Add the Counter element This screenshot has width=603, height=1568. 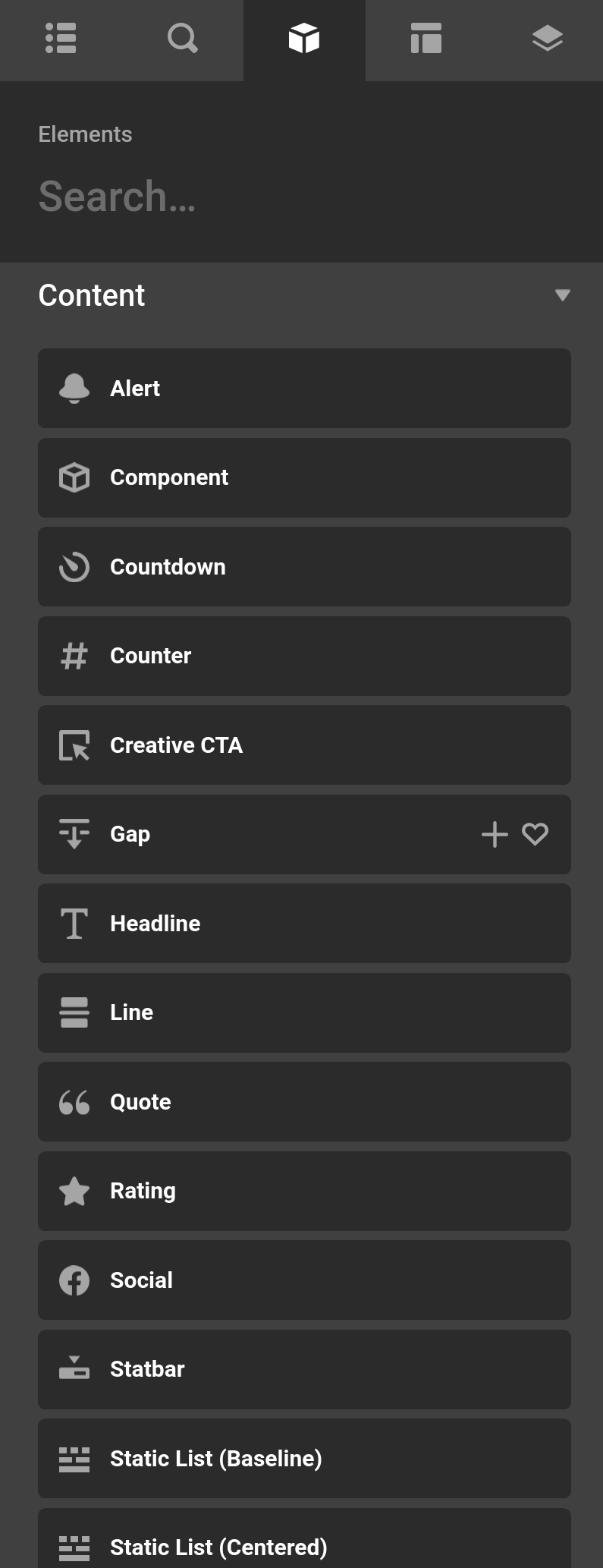pos(303,656)
